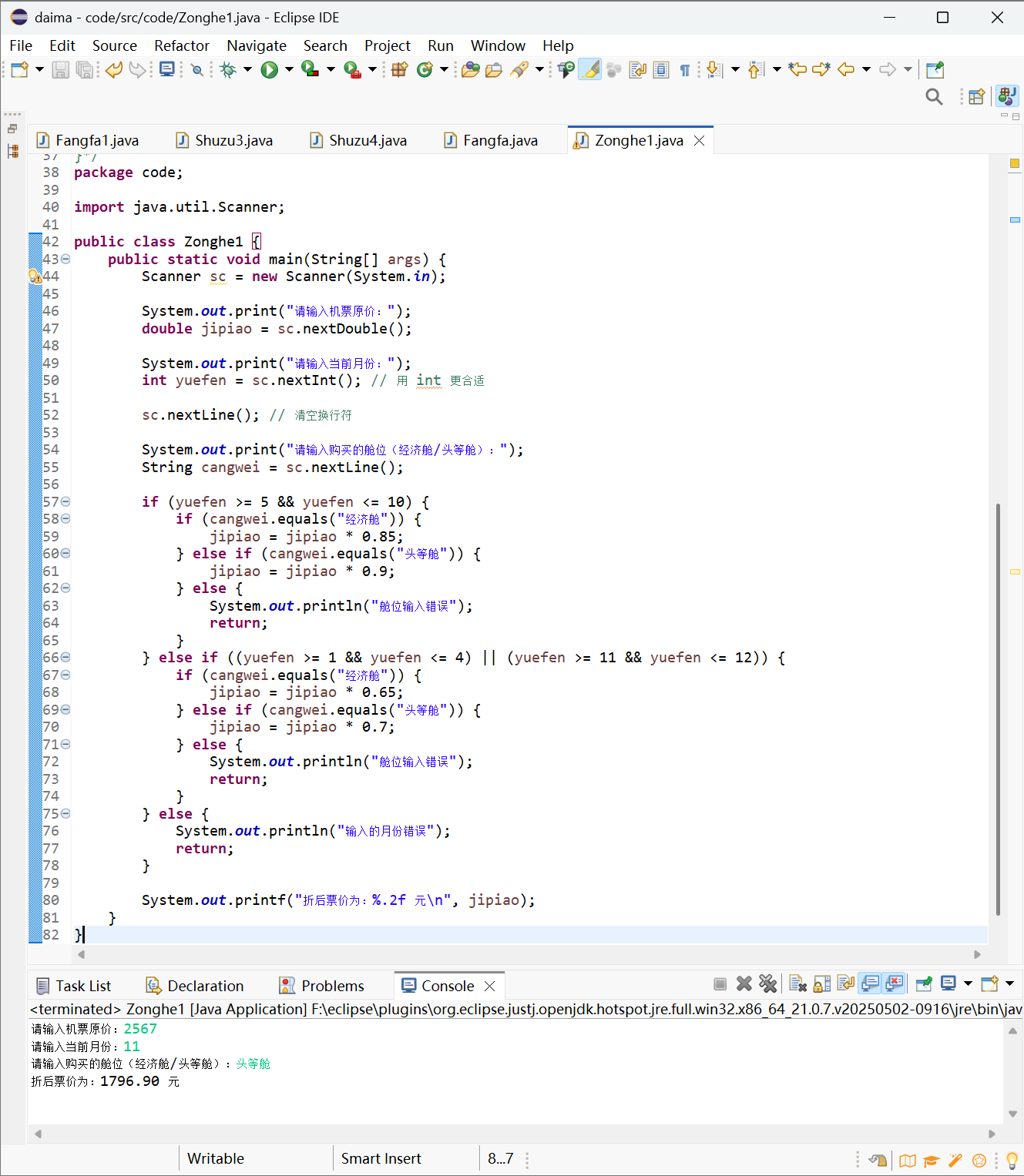
Task: Toggle Show Console on Standard Out change
Action: point(871,983)
